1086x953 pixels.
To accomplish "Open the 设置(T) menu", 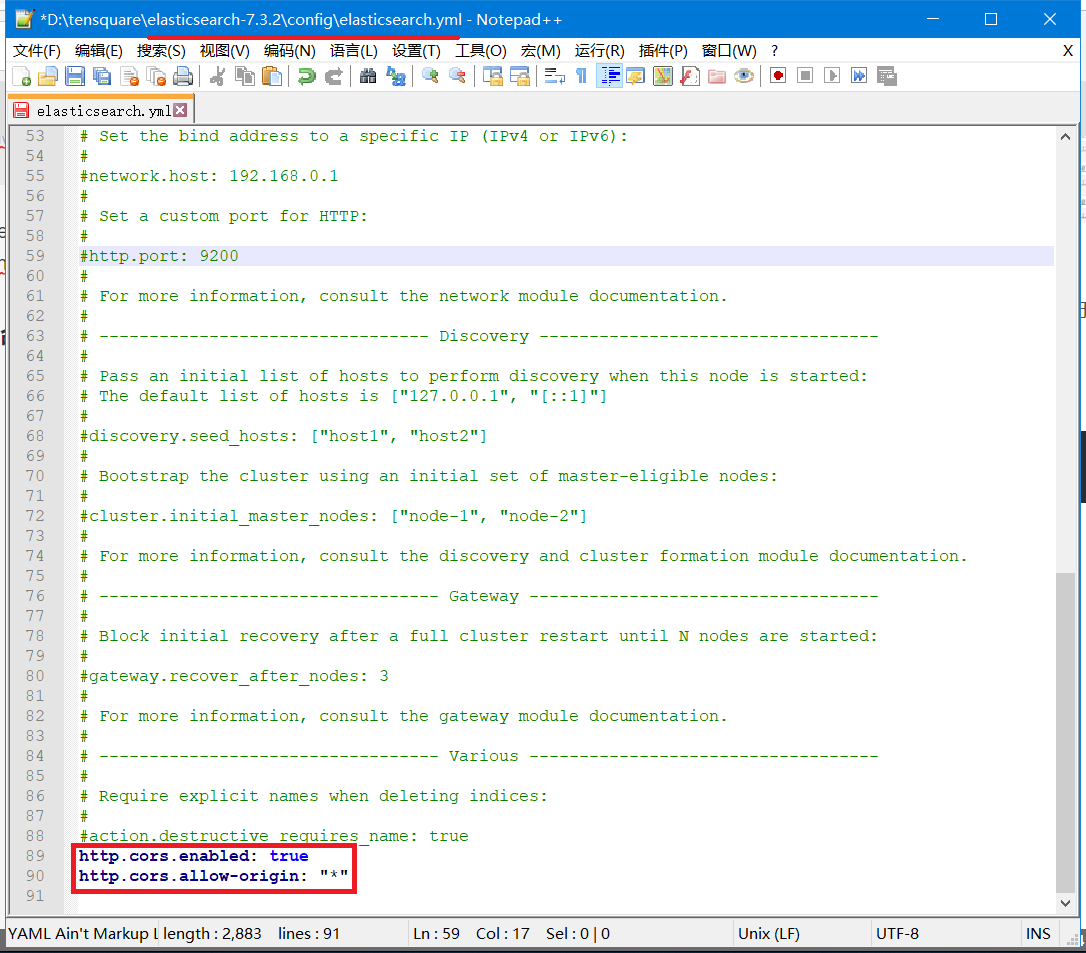I will point(416,51).
